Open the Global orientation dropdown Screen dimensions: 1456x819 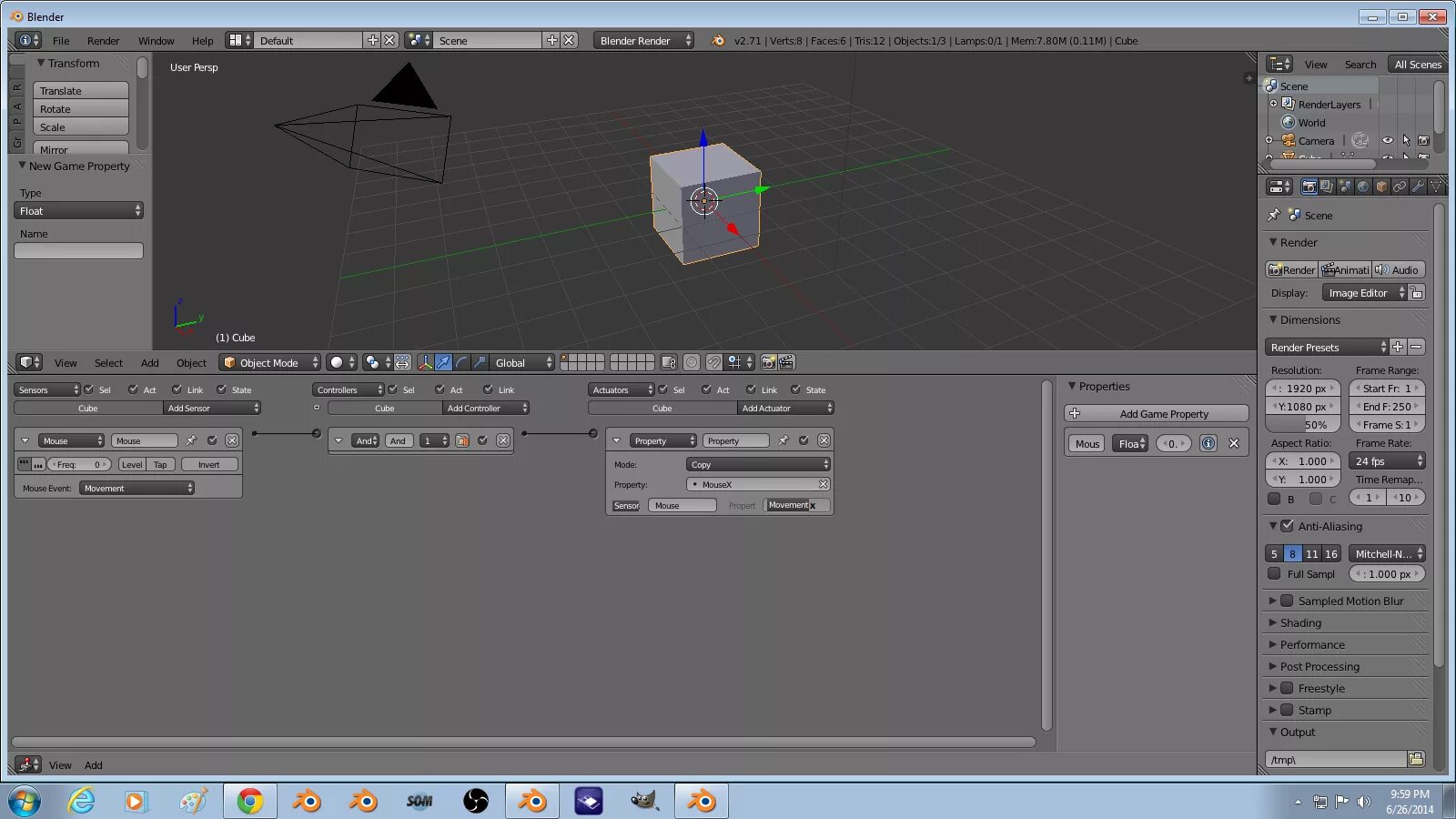tap(522, 362)
